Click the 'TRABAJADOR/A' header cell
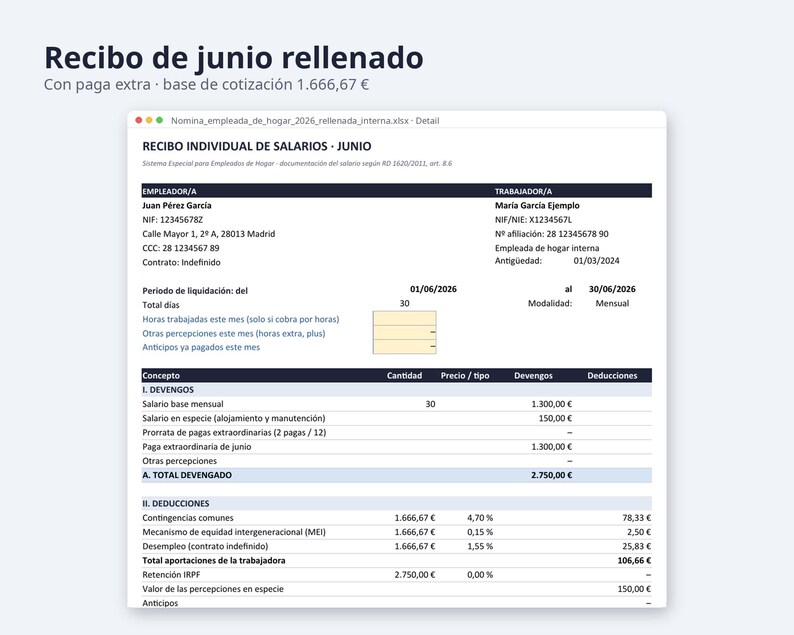794x635 pixels. [523, 191]
